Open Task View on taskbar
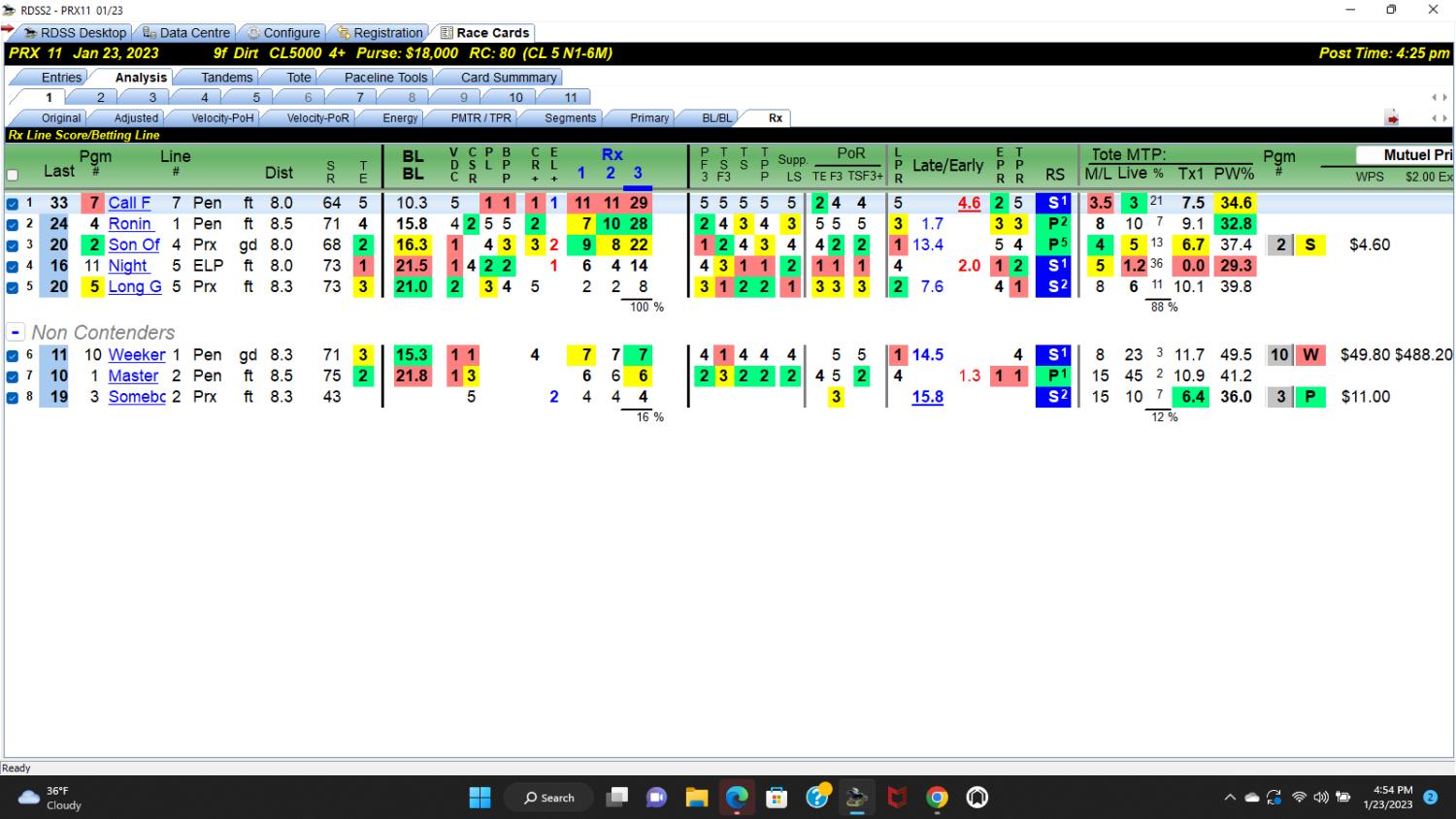The width and height of the screenshot is (1456, 819). [617, 798]
